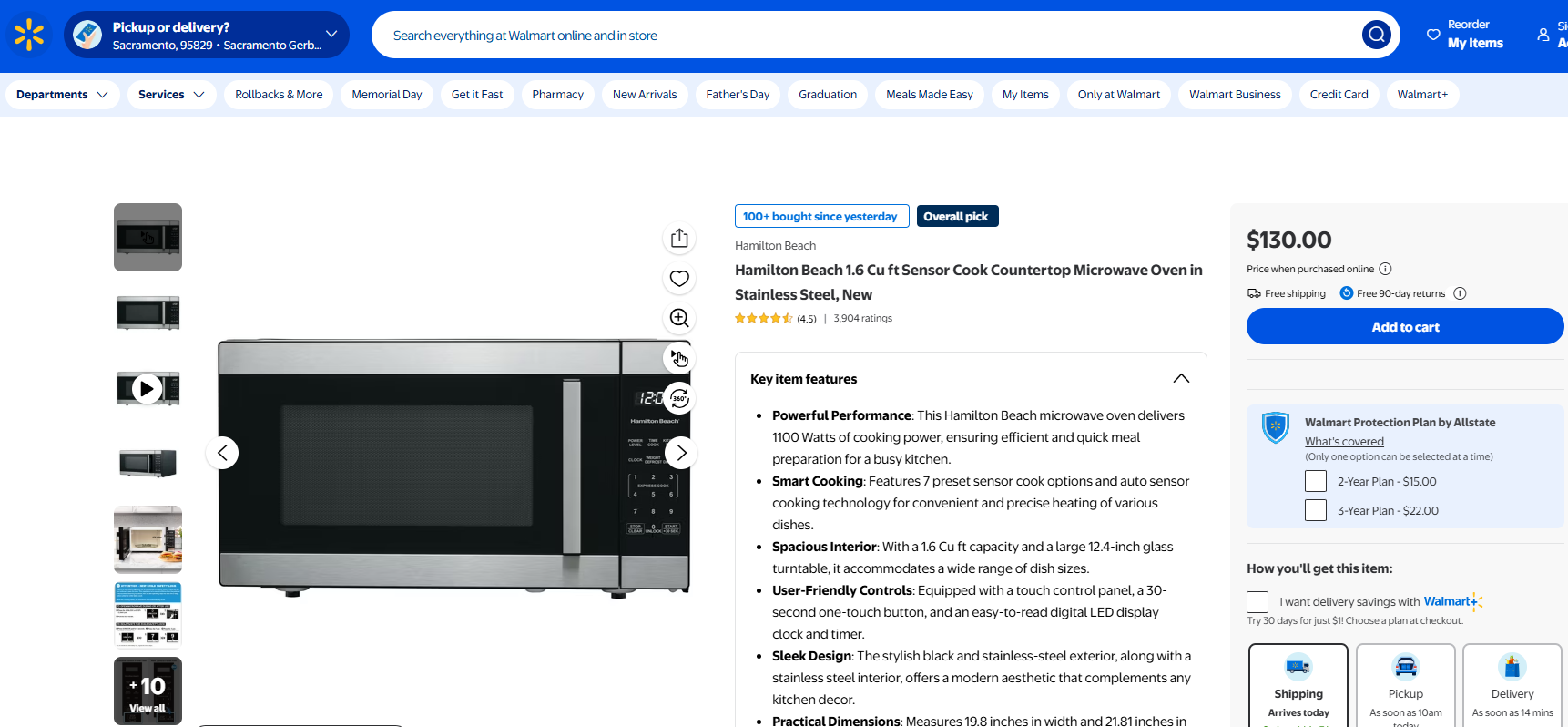Image resolution: width=1568 pixels, height=727 pixels.
Task: Click info icon beside Price when purchased online
Action: click(x=1385, y=269)
